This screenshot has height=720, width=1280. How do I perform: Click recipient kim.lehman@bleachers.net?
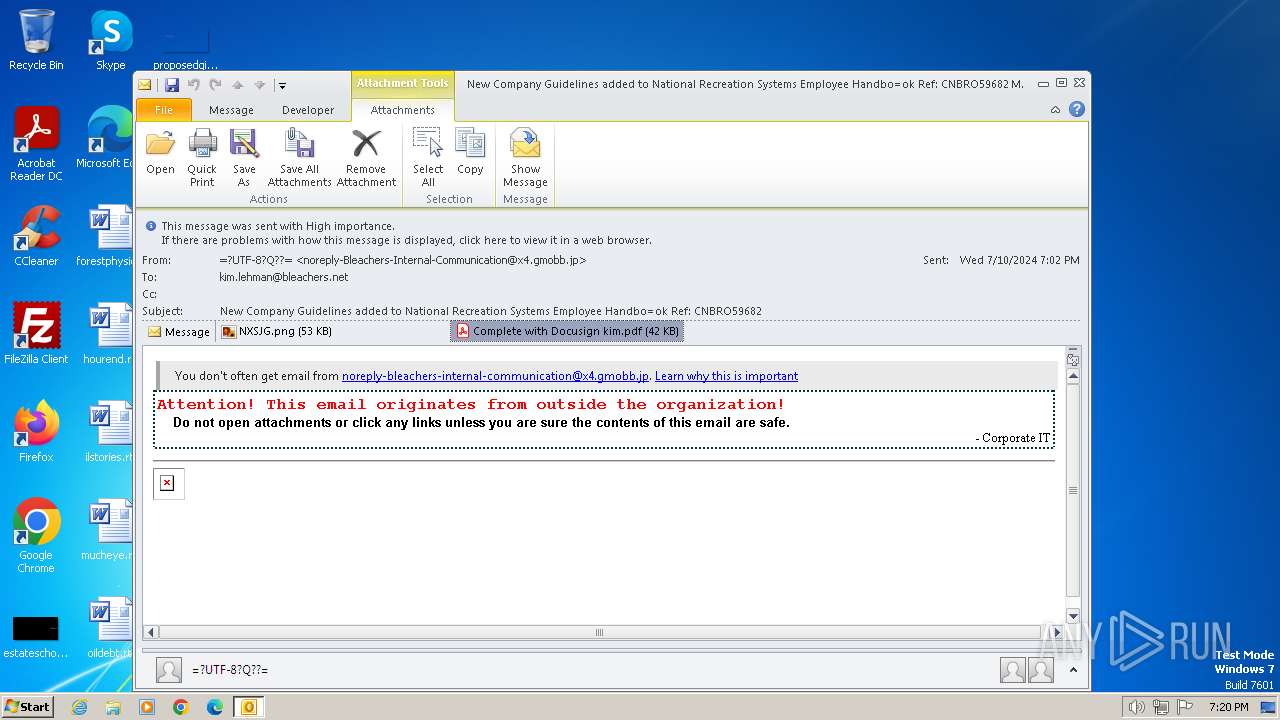(x=284, y=277)
